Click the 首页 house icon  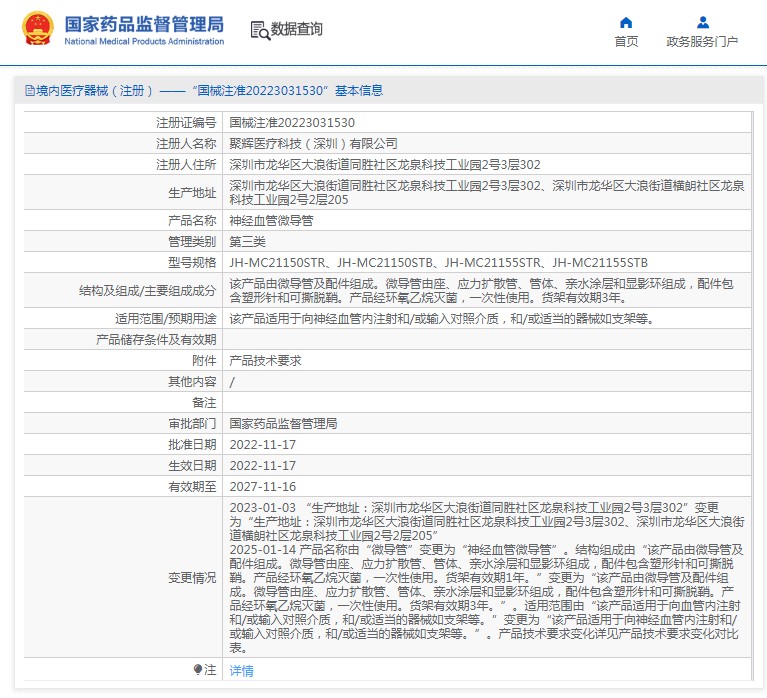click(626, 22)
